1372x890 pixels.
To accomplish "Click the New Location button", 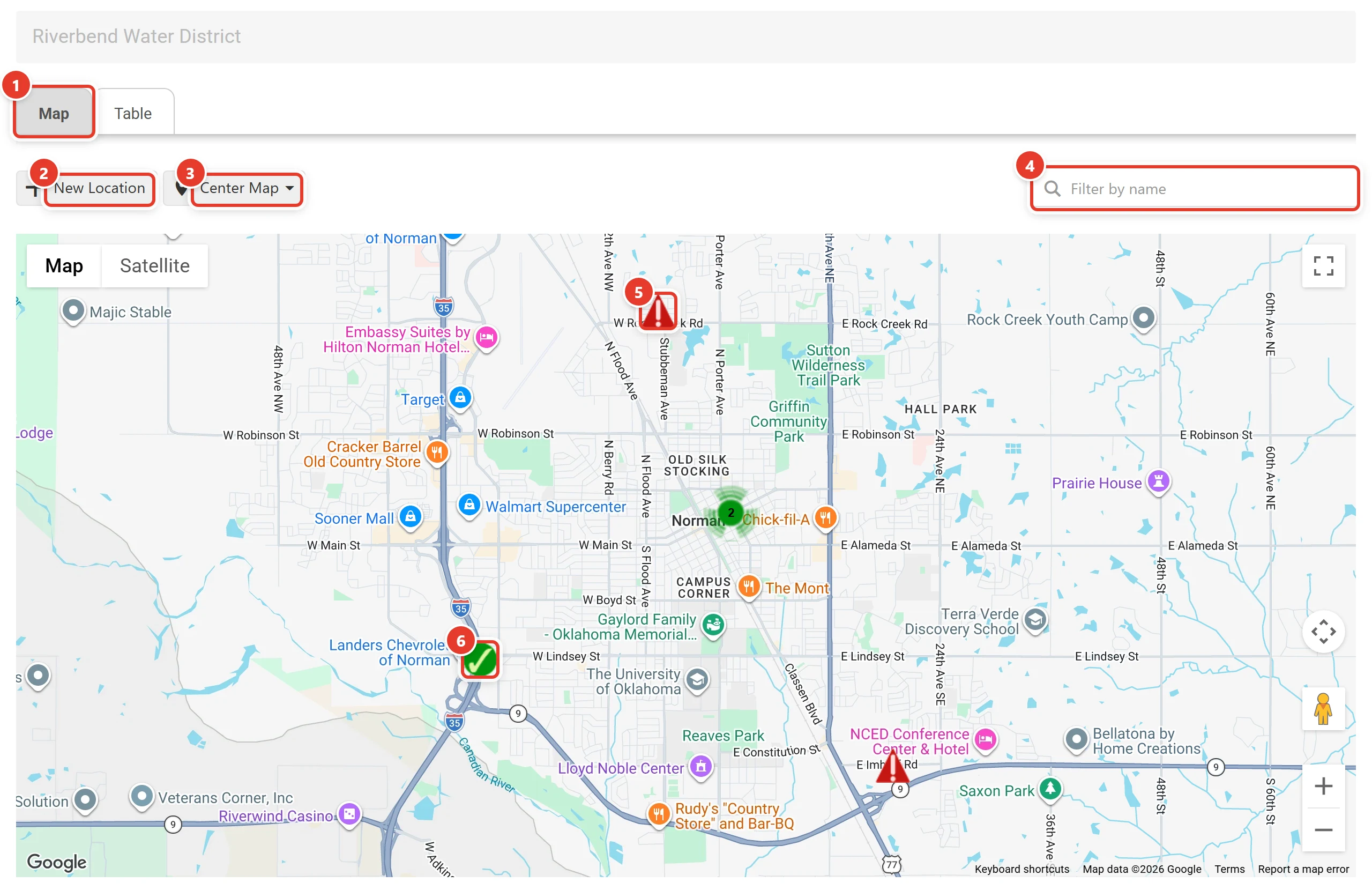I will (x=86, y=188).
